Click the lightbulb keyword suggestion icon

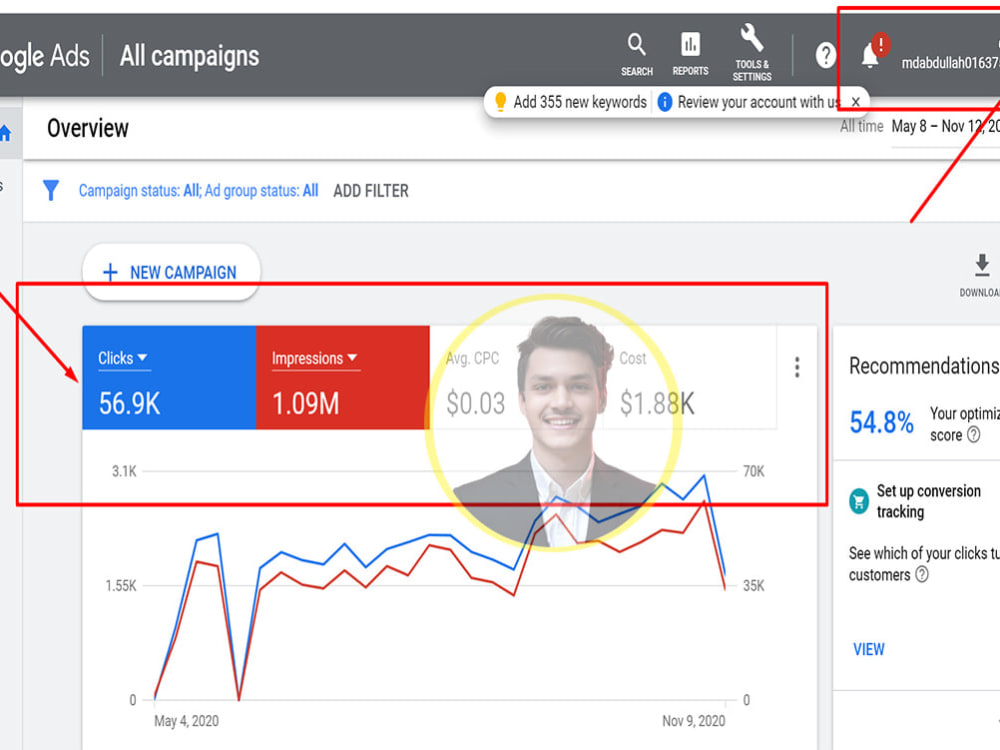[x=501, y=101]
